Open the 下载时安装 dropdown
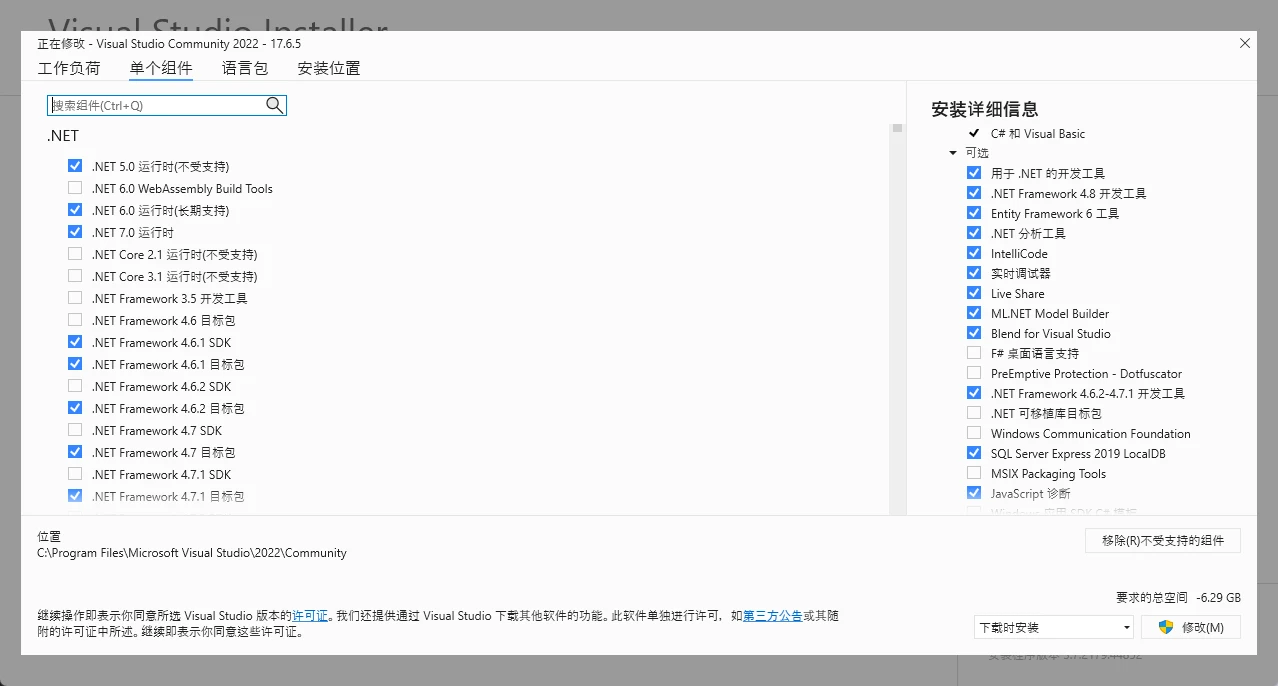Viewport: 1278px width, 686px height. tap(1054, 627)
